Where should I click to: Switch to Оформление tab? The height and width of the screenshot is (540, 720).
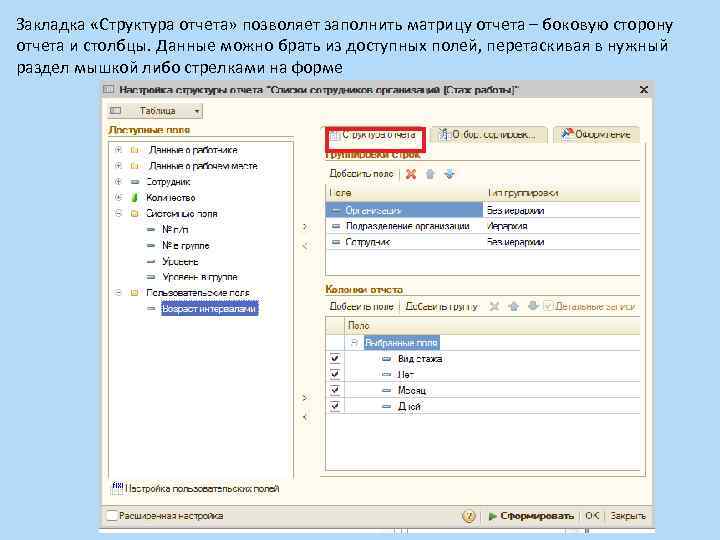pyautogui.click(x=596, y=135)
